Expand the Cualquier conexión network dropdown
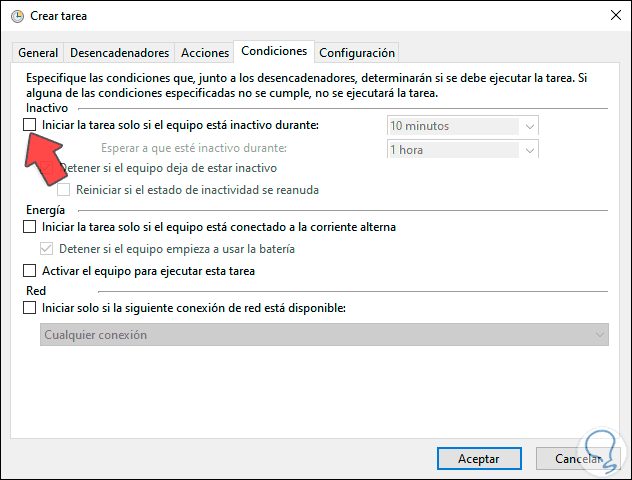Viewport: 632px width, 480px height. click(x=599, y=335)
